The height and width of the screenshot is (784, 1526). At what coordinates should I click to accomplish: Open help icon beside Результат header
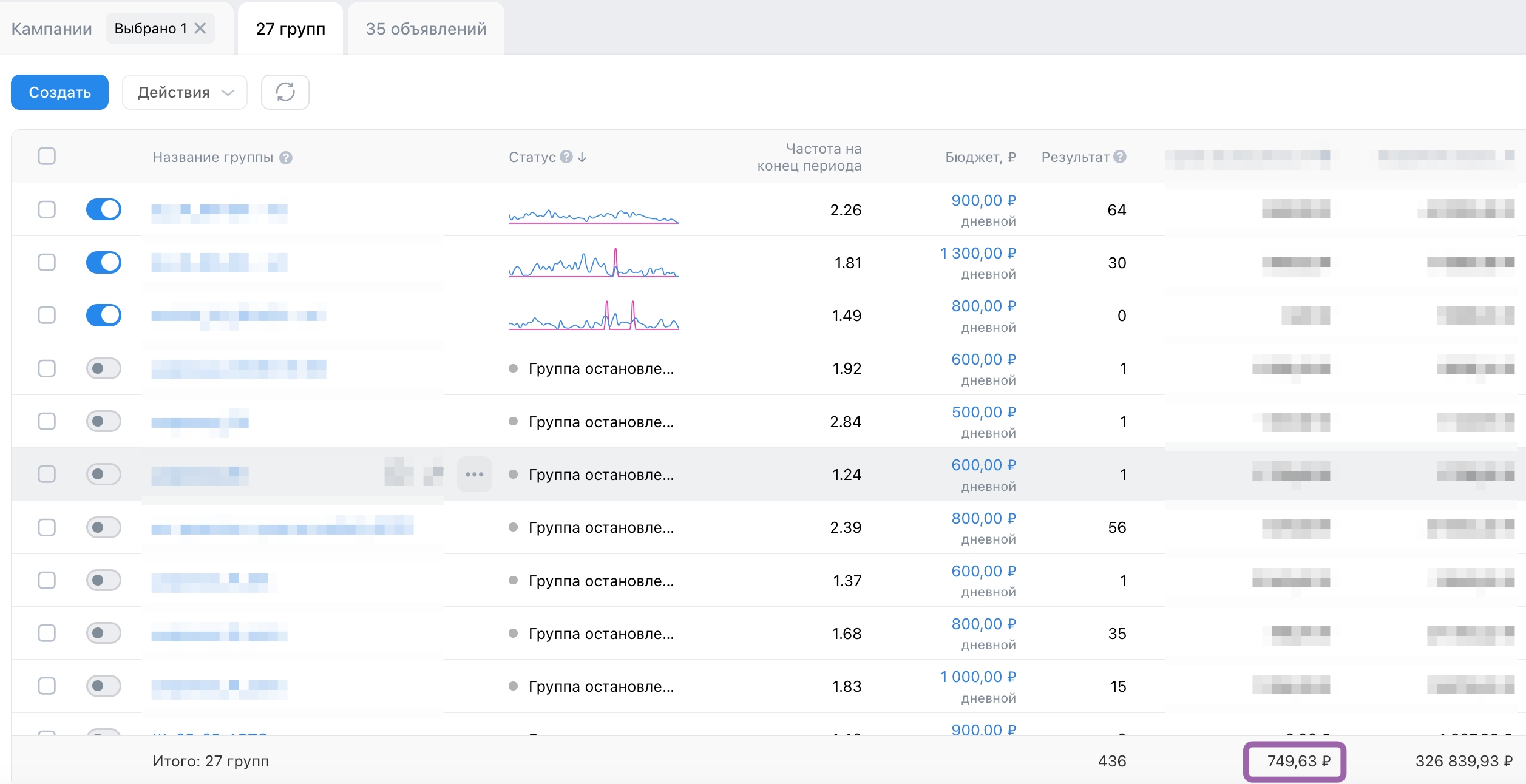coord(1120,157)
